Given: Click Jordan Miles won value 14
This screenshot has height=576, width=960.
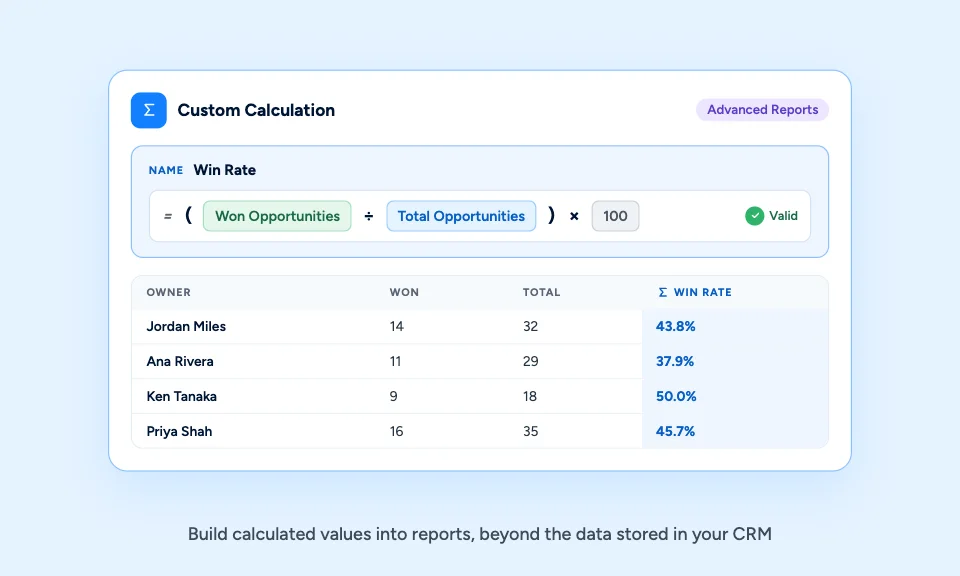Looking at the screenshot, I should pyautogui.click(x=397, y=326).
